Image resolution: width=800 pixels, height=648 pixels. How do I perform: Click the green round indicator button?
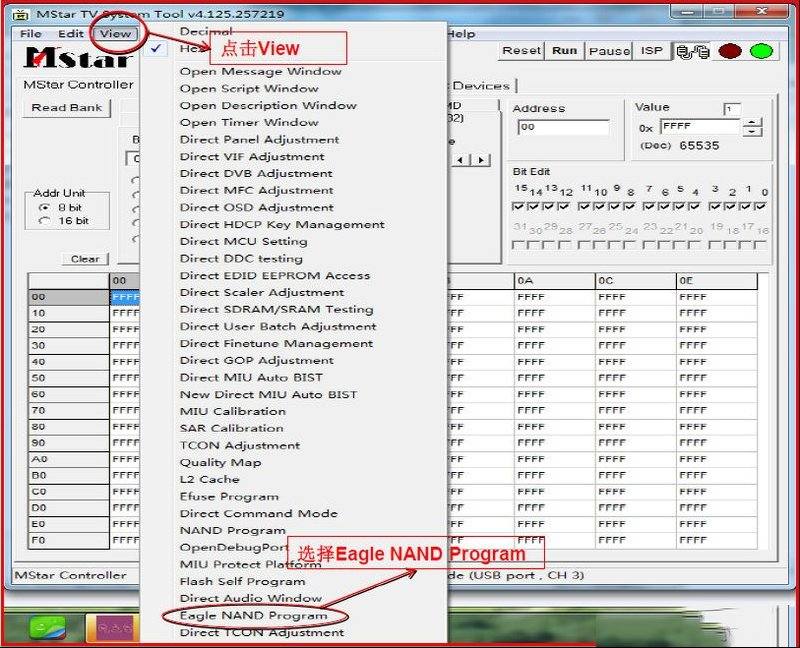click(761, 51)
